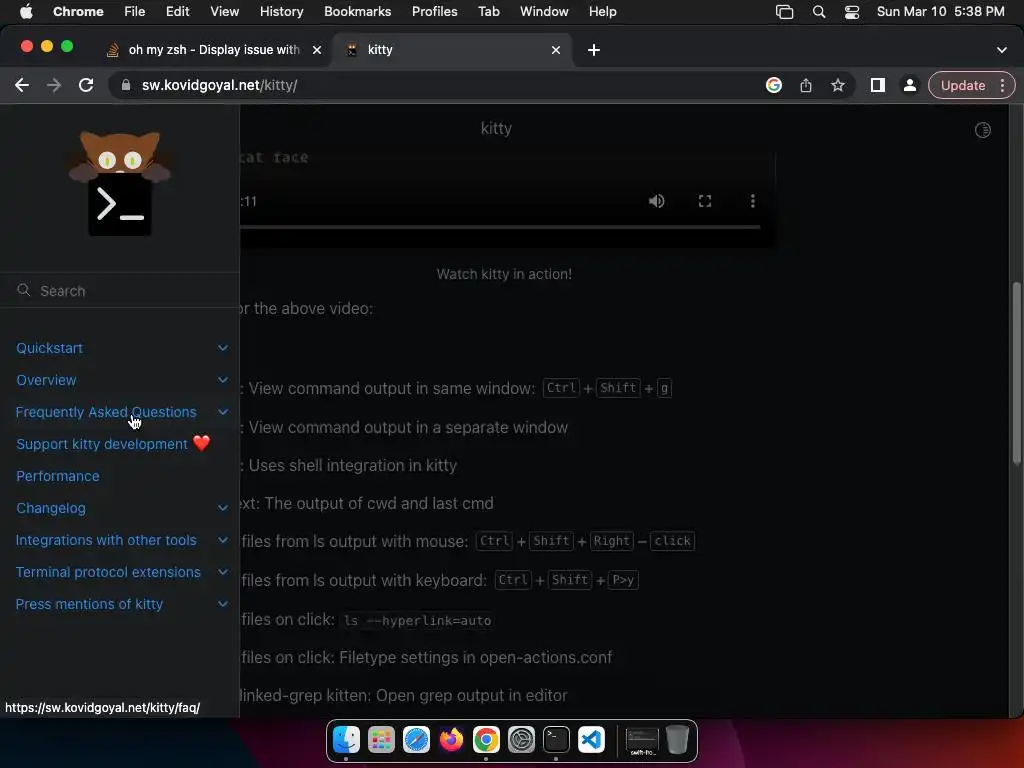Open Chrome three-dot menu beside Update

click(1002, 85)
